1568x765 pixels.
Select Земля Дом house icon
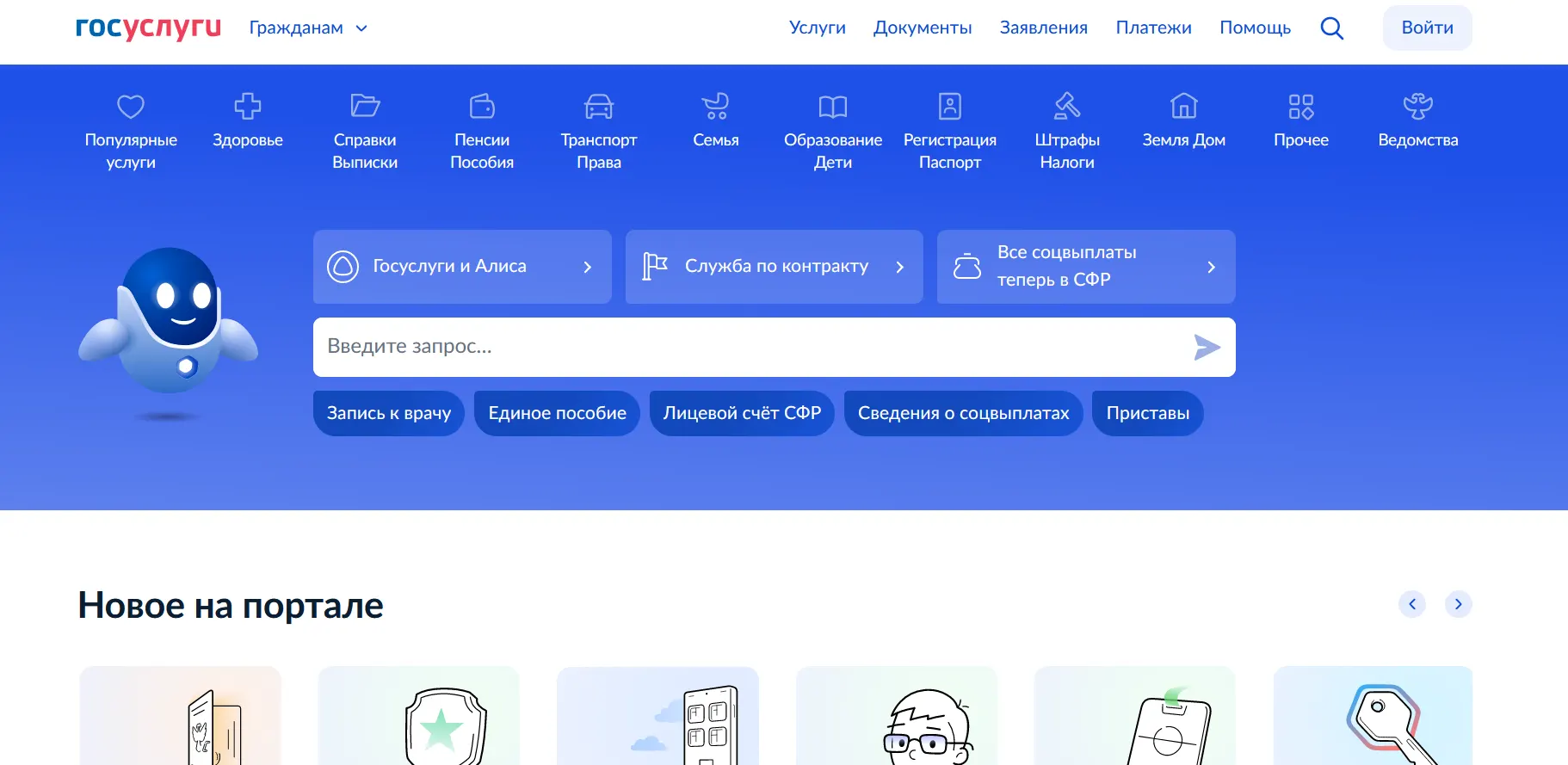[x=1184, y=107]
